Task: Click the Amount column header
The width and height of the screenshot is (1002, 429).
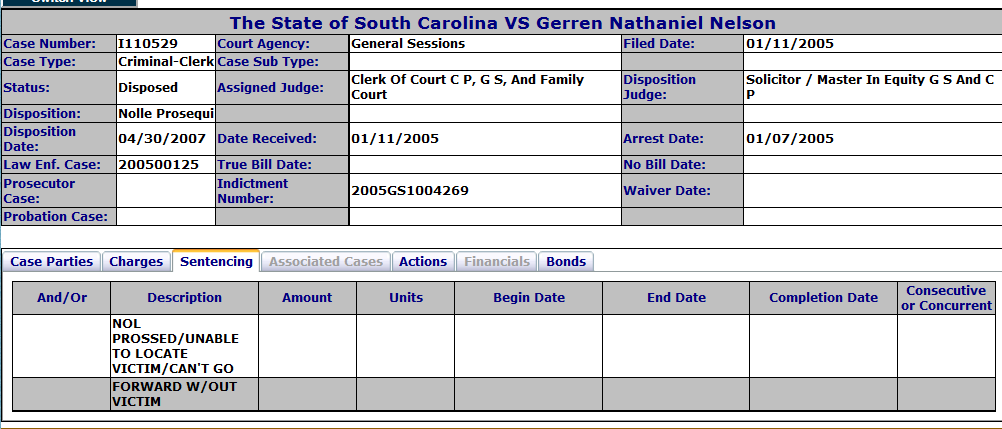Action: point(307,298)
